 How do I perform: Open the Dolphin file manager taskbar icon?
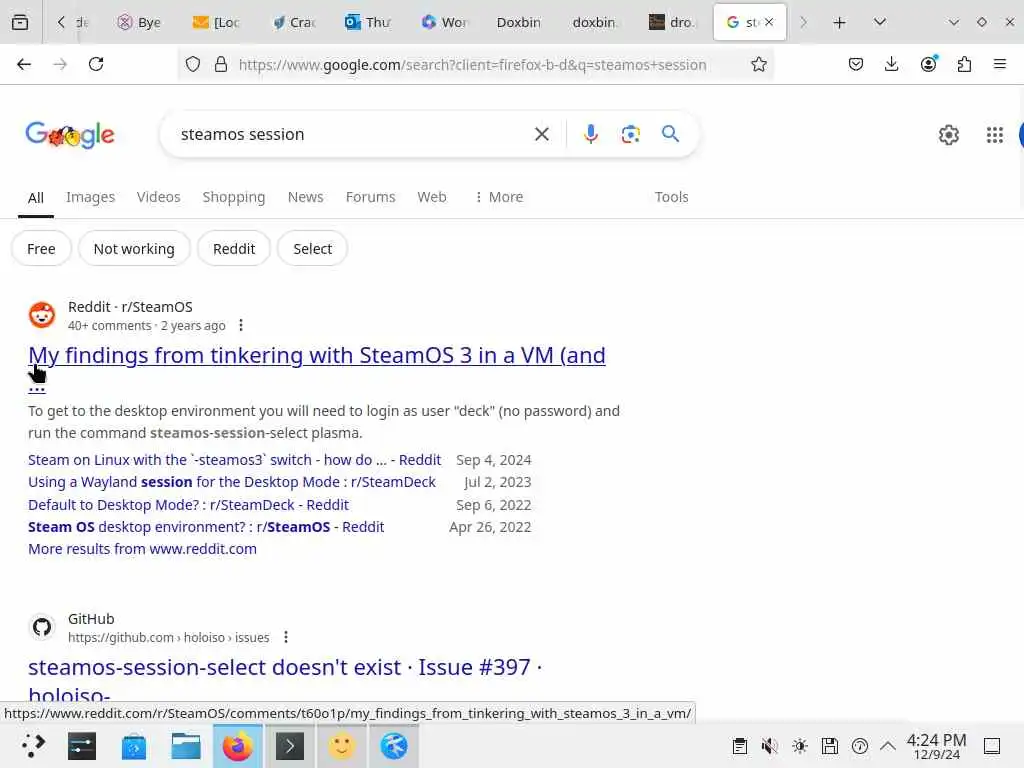[x=185, y=746]
